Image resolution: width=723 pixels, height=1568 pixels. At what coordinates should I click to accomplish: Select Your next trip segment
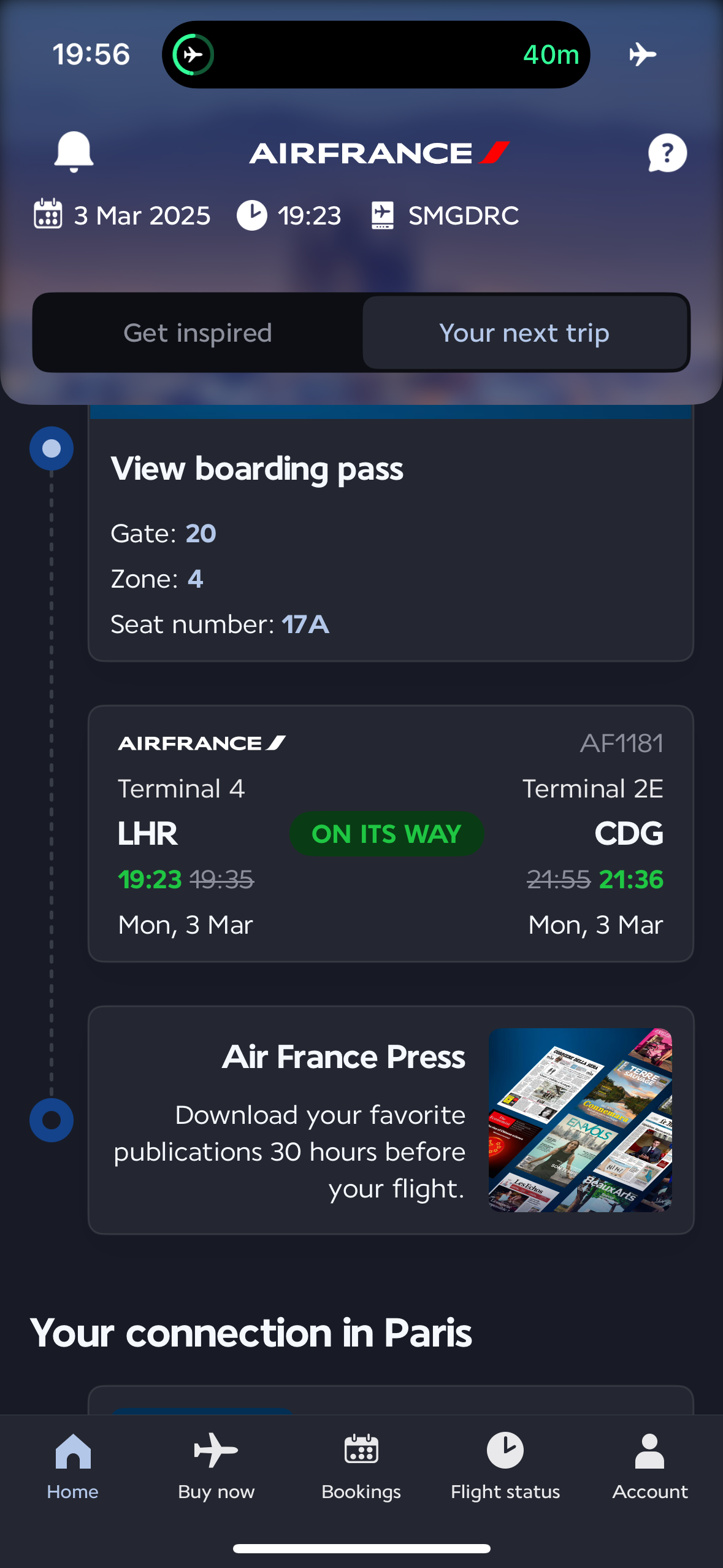524,332
